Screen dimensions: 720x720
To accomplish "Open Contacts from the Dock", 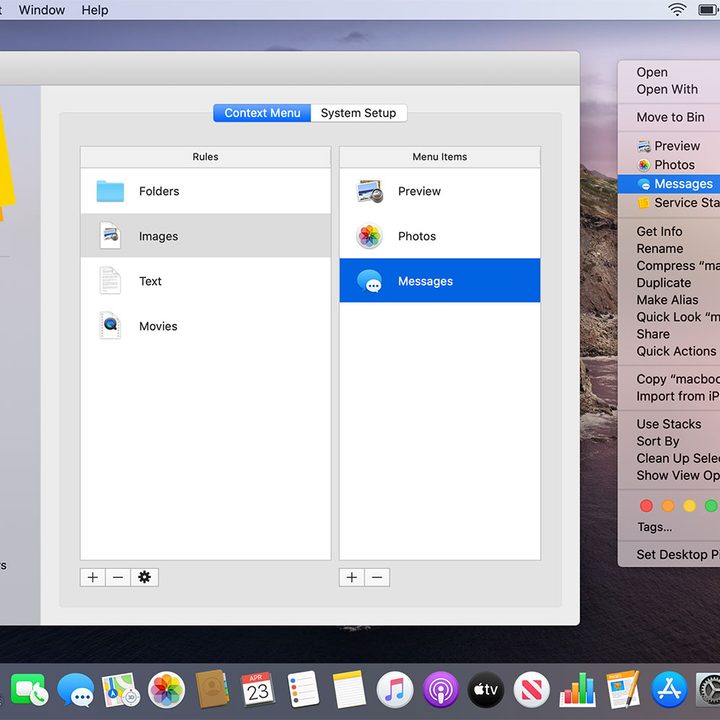I will point(212,689).
